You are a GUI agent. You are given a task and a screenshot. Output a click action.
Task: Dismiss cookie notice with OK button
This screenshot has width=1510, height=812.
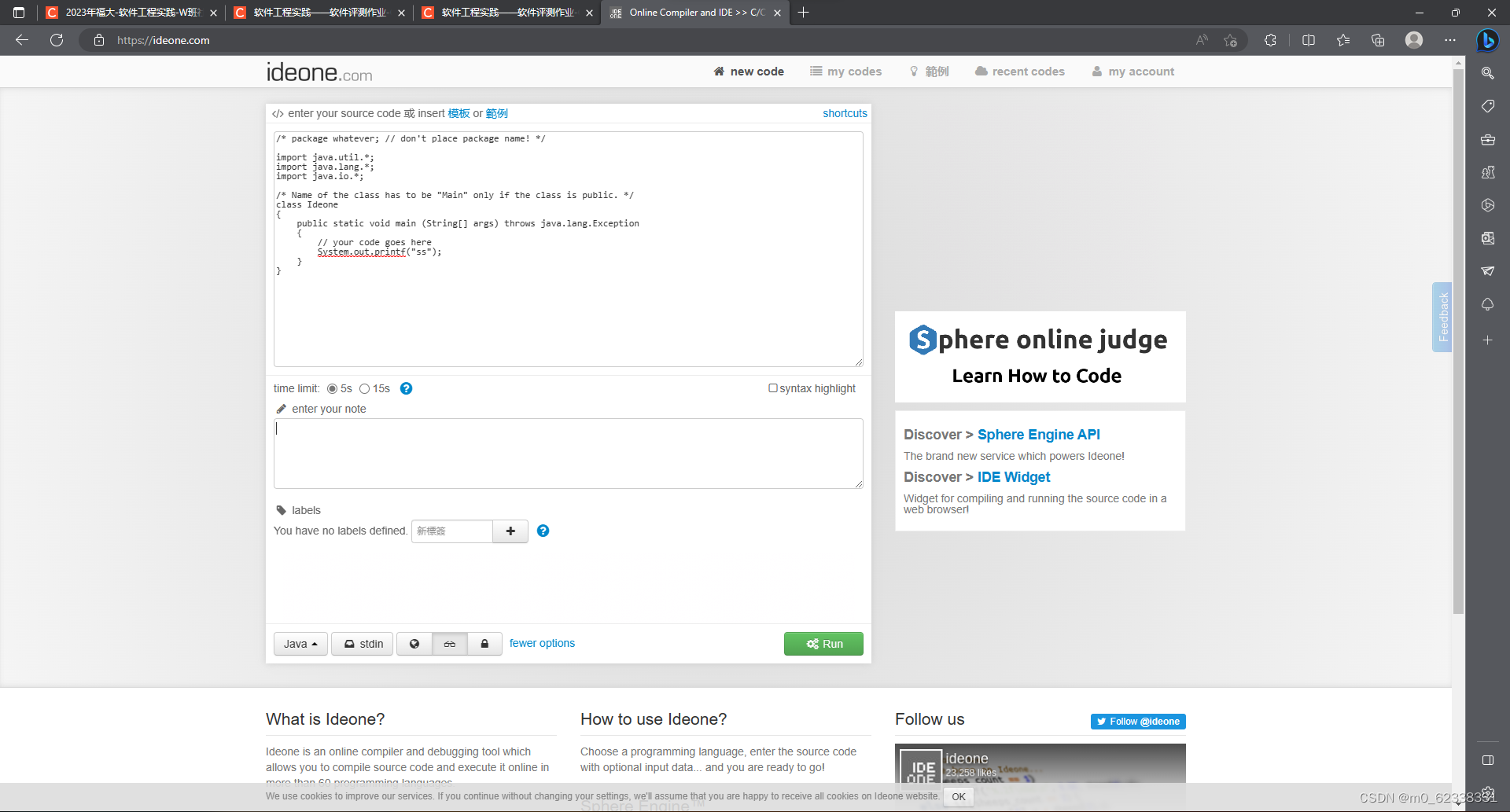(958, 796)
